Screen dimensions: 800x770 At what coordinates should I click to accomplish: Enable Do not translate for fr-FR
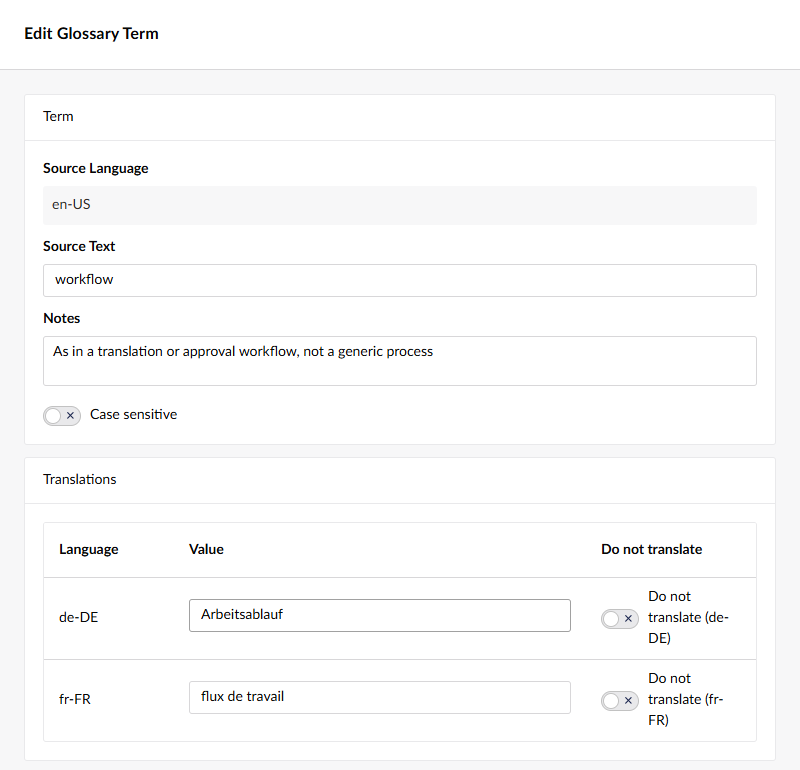(619, 701)
